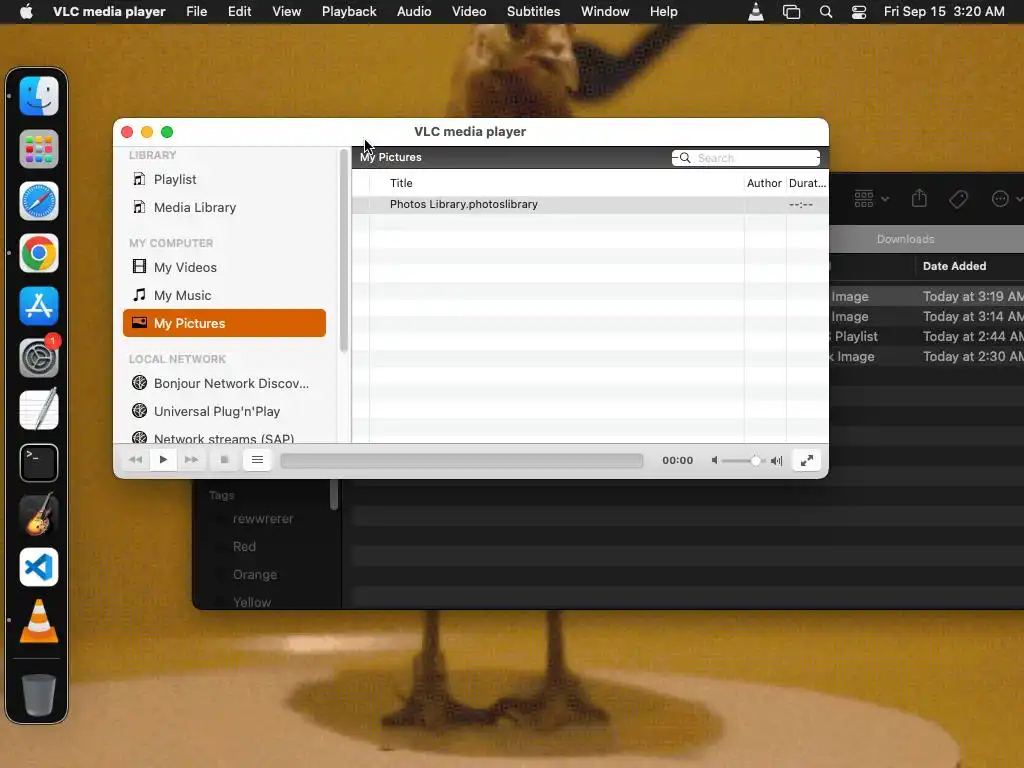This screenshot has width=1024, height=768.
Task: Open the Audio menu
Action: point(414,12)
